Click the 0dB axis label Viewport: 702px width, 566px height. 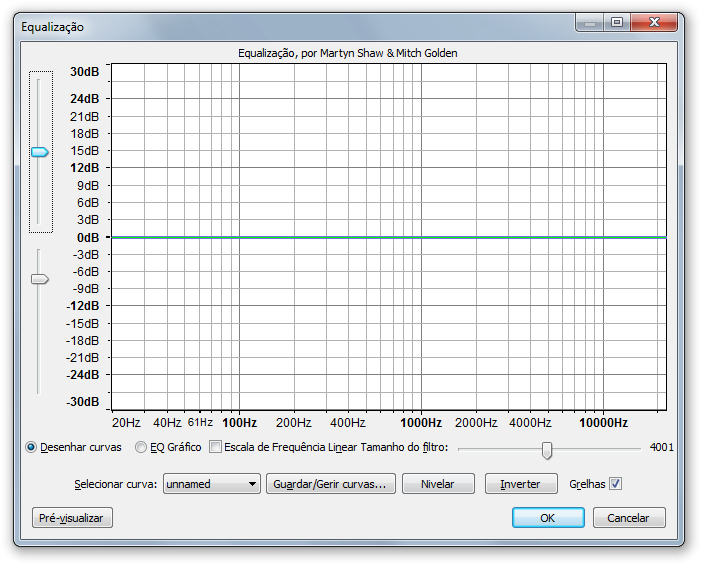click(x=88, y=237)
